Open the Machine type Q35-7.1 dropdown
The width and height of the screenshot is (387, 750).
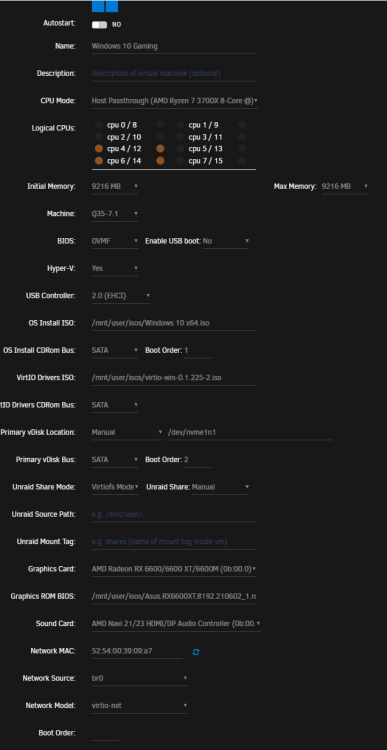point(115,214)
